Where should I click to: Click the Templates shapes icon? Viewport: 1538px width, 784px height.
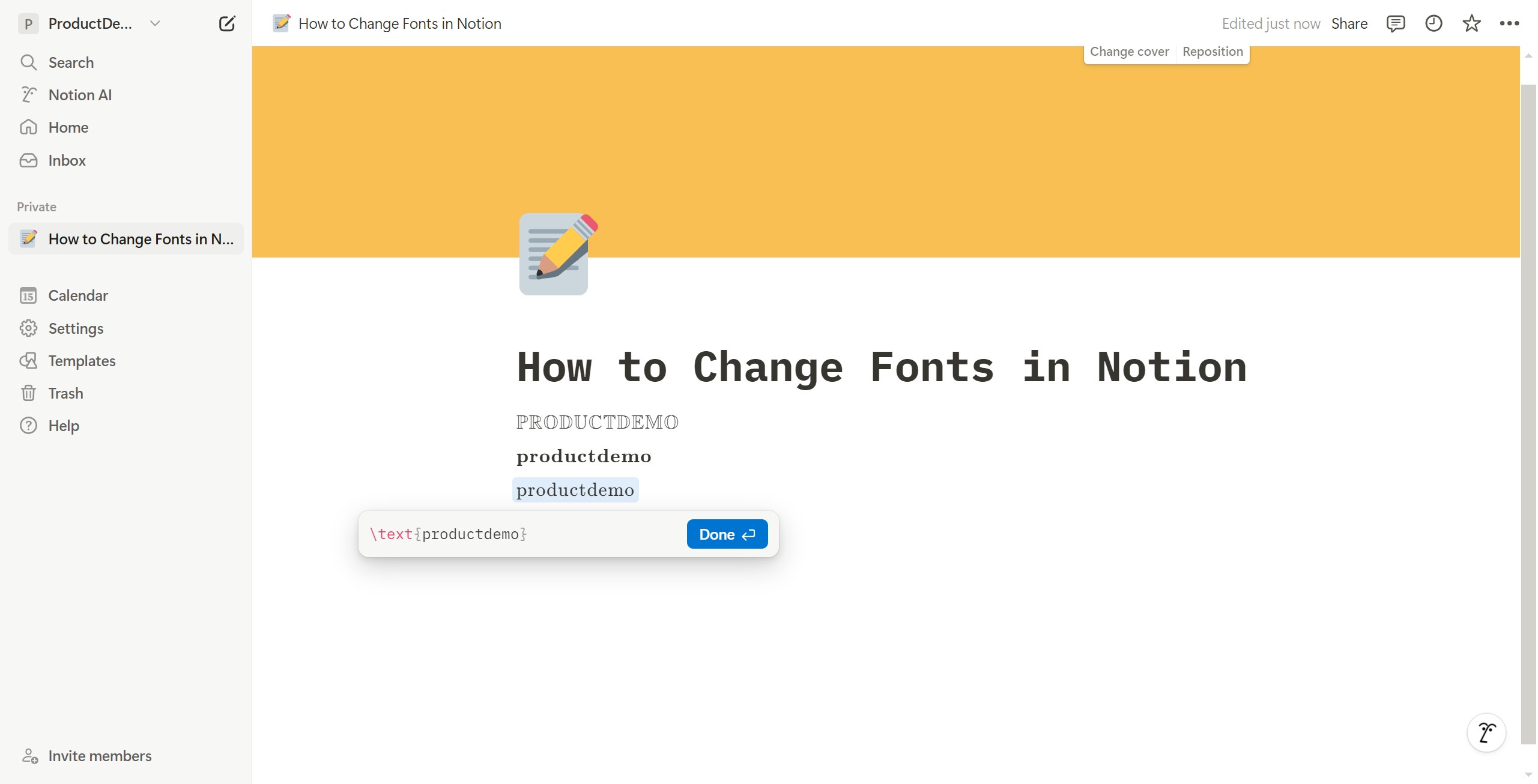(x=28, y=361)
